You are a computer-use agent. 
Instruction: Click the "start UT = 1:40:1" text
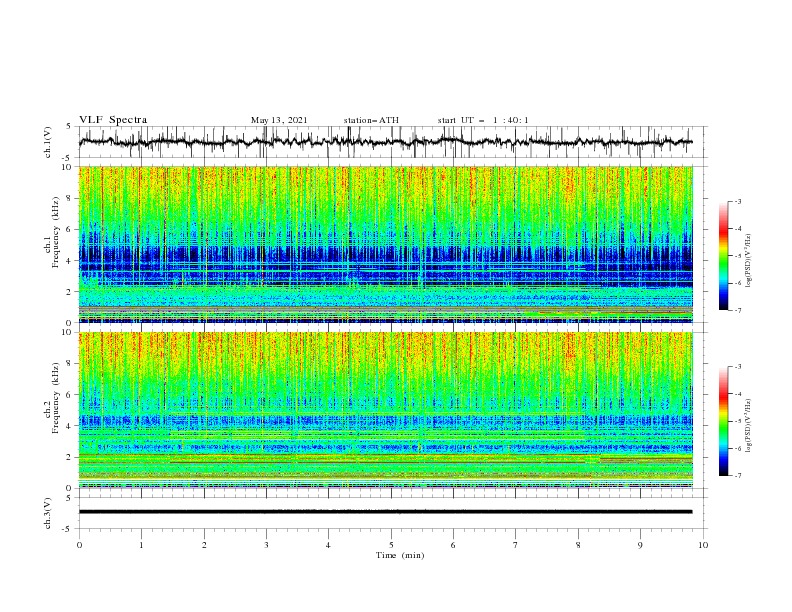483,120
